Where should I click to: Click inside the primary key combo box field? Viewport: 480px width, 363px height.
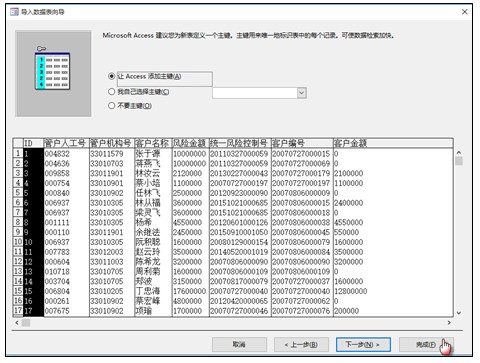click(x=255, y=93)
